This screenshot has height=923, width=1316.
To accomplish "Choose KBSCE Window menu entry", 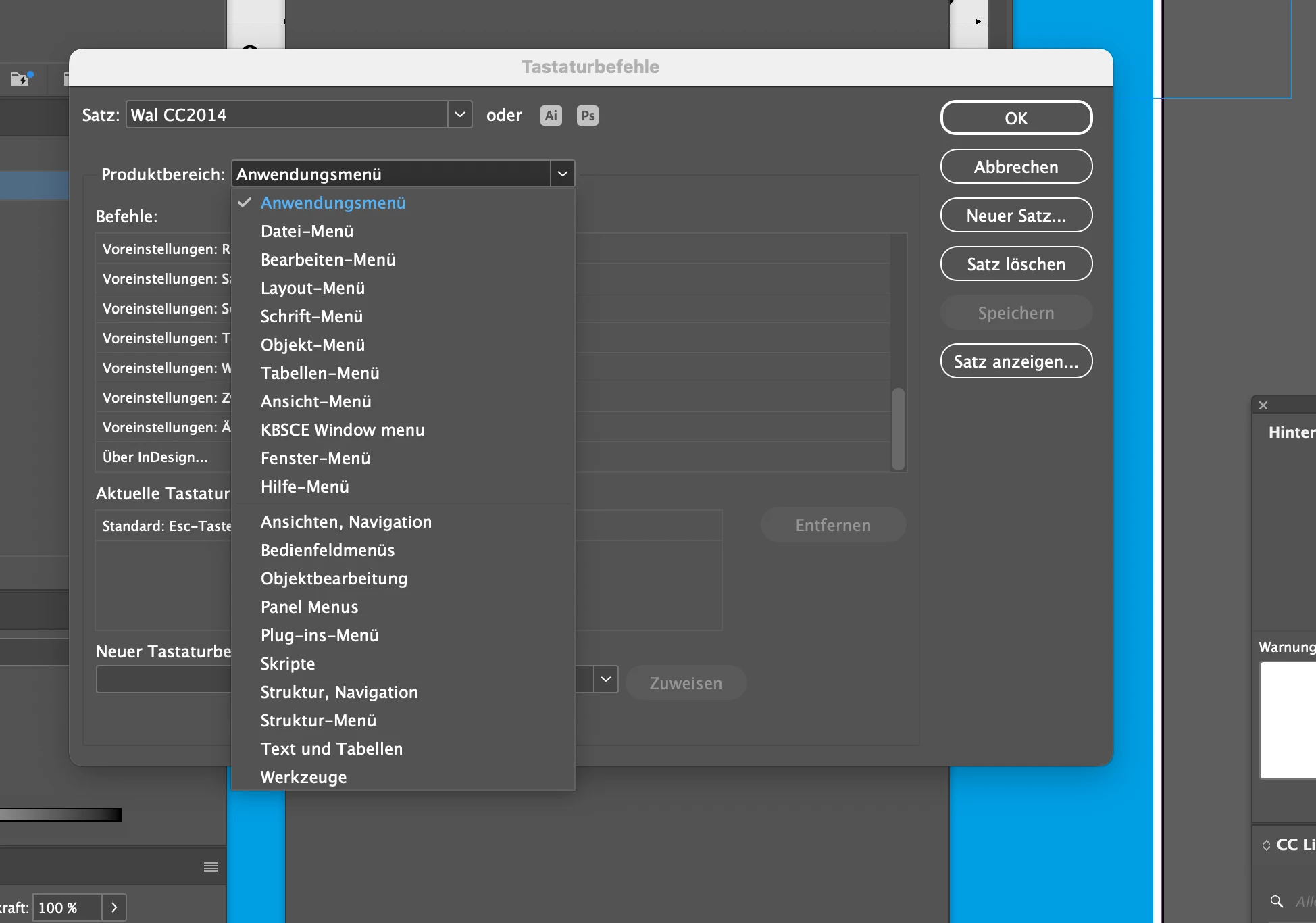I will [343, 430].
